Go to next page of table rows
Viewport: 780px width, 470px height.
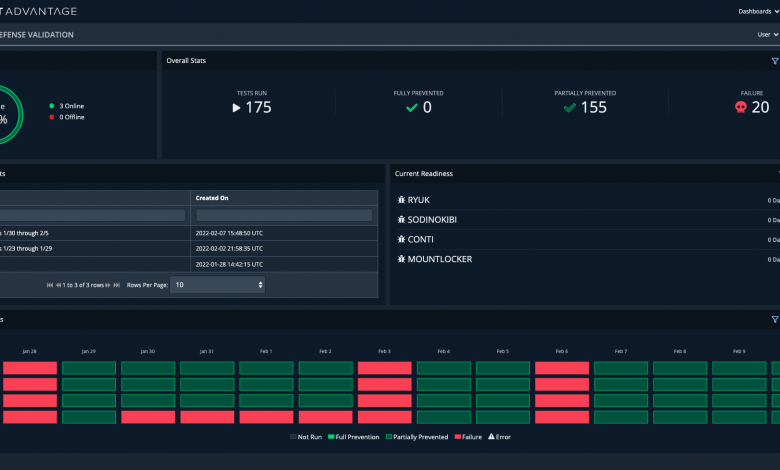107,285
